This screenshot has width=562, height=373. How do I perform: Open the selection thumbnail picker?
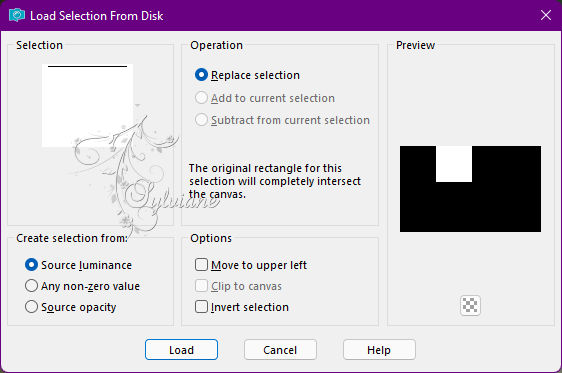pos(87,105)
